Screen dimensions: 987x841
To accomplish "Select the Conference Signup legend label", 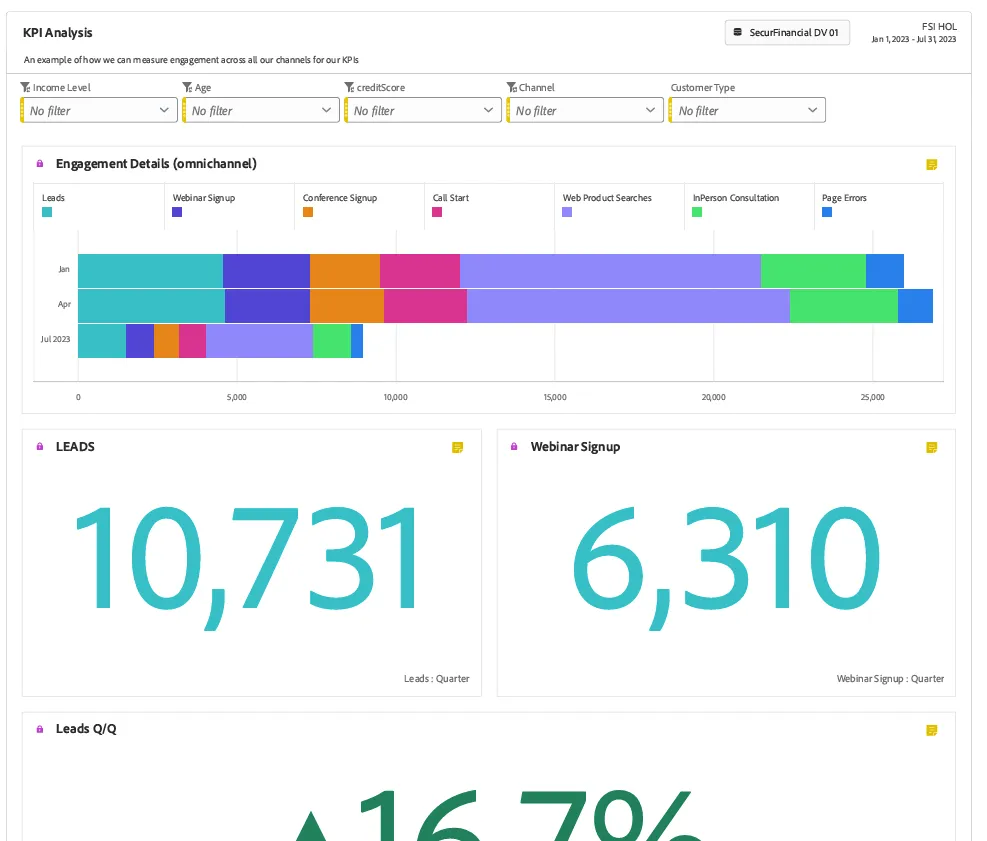I will click(x=340, y=198).
